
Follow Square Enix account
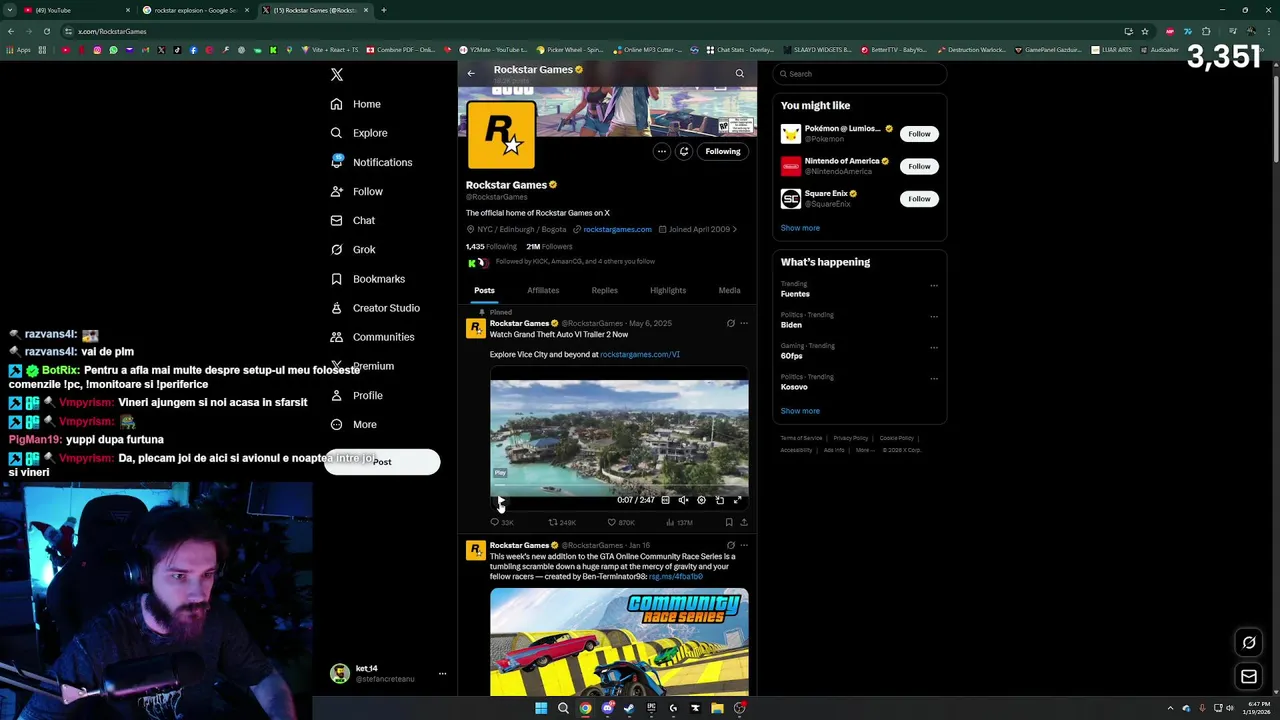pyautogui.click(x=919, y=199)
